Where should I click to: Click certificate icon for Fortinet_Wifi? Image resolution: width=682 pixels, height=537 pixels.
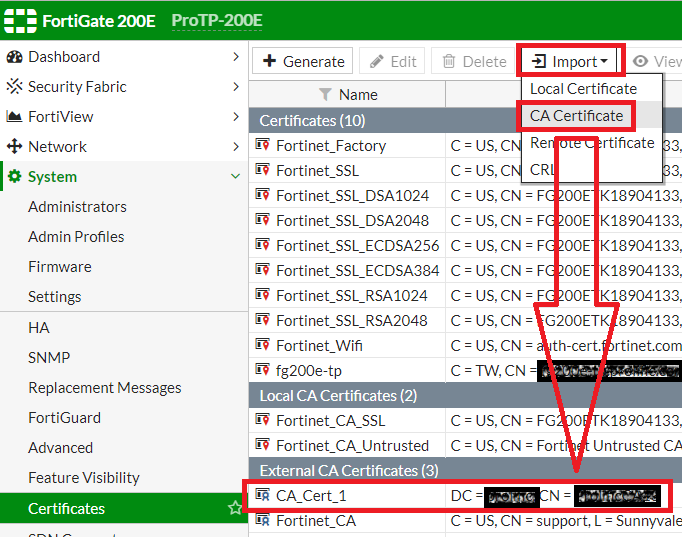(262, 344)
